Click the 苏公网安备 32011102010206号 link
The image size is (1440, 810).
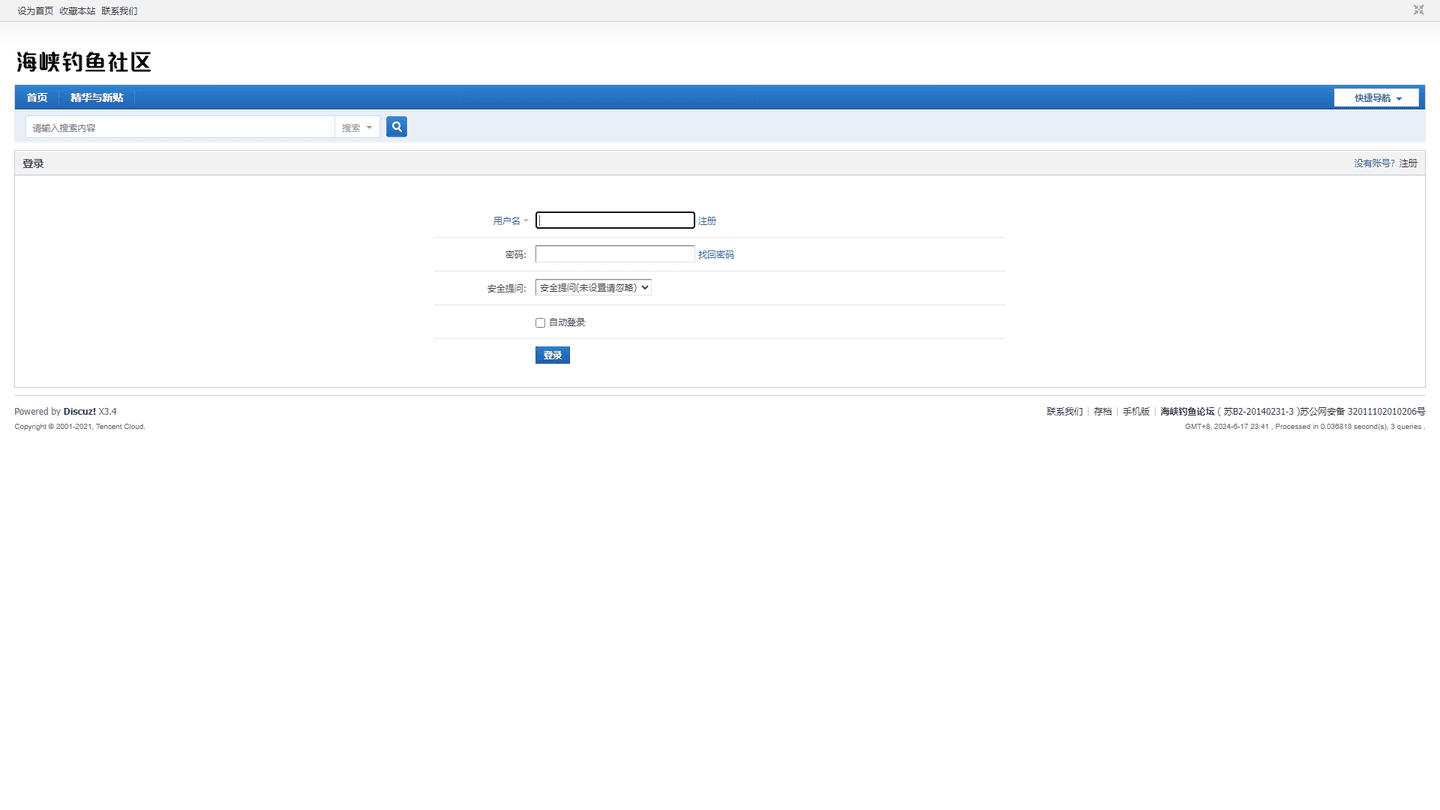pyautogui.click(x=1363, y=412)
